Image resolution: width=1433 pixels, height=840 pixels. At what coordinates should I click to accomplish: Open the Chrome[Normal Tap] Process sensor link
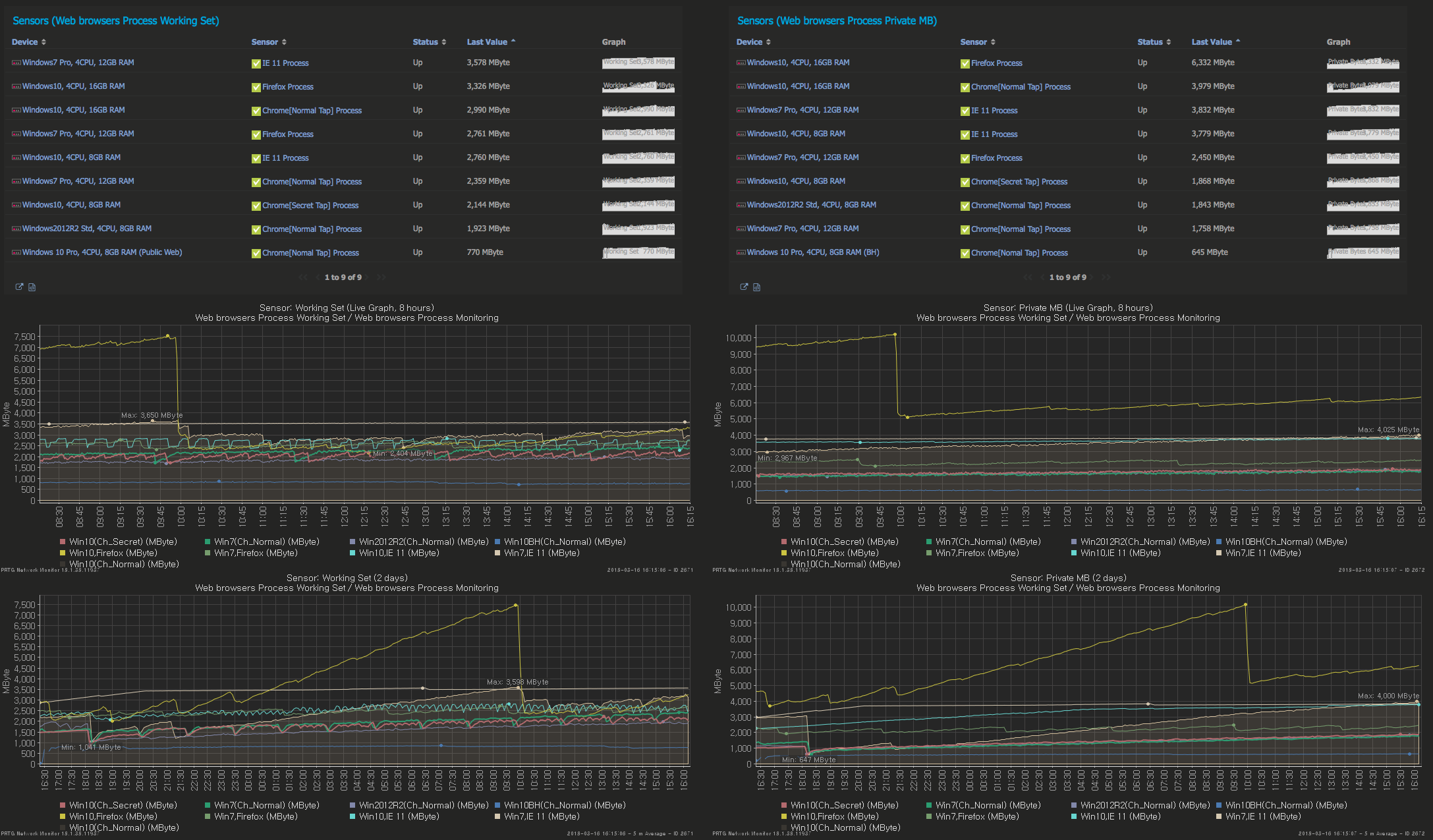tap(312, 110)
